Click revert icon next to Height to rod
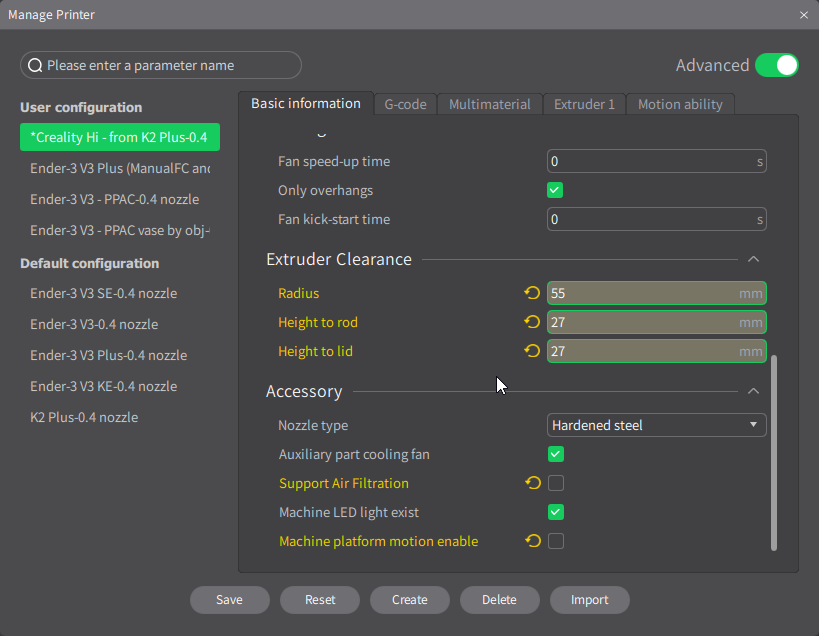 tap(532, 322)
